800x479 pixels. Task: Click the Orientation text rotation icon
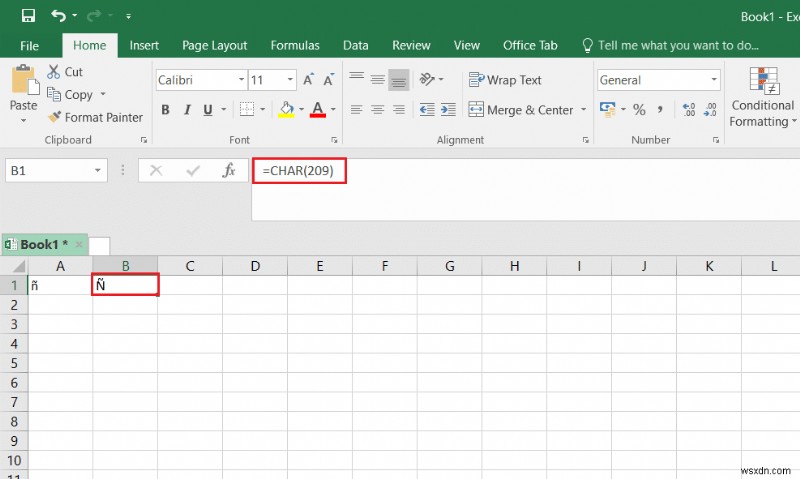click(427, 80)
